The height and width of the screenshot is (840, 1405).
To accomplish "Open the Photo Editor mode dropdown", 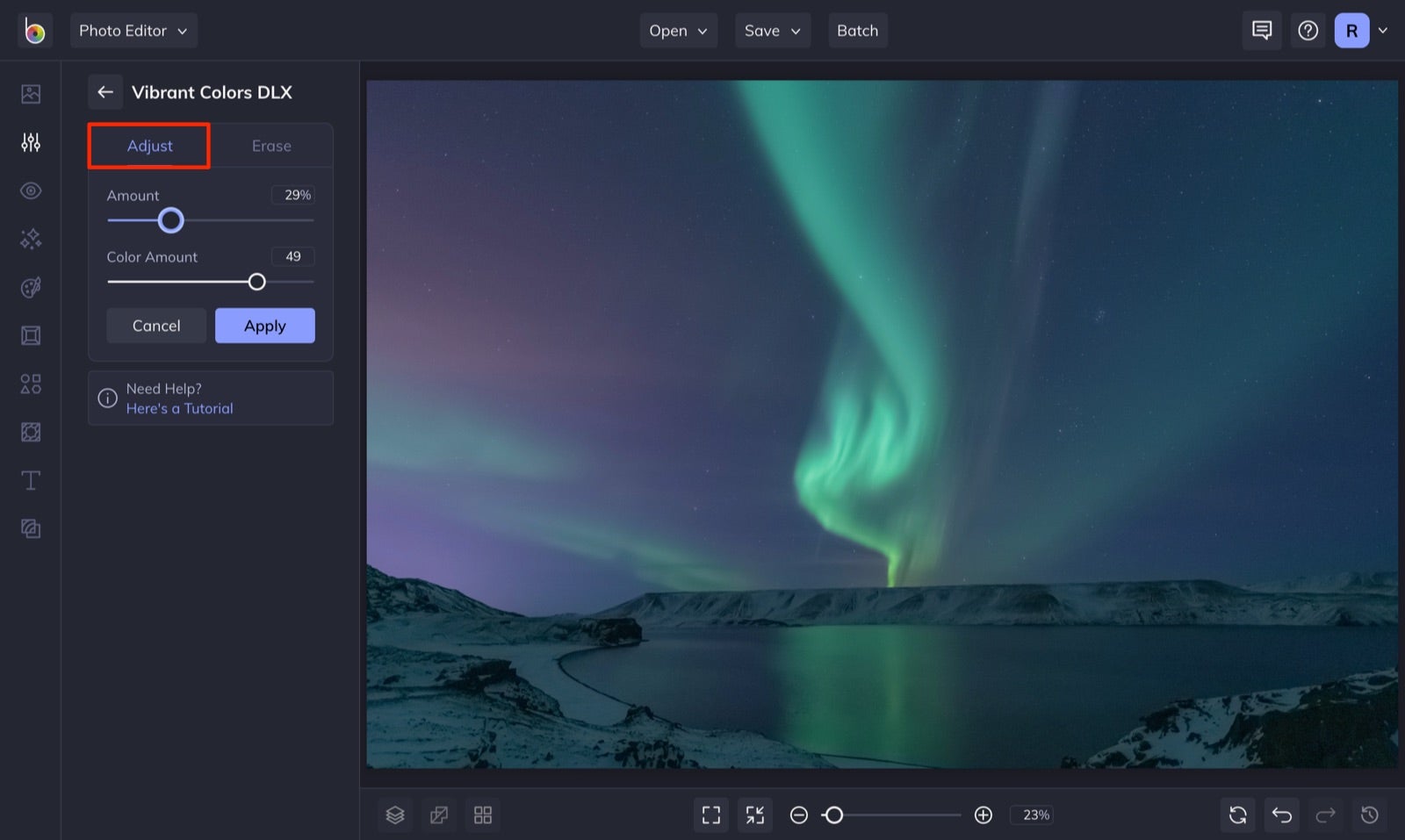I will (x=133, y=30).
